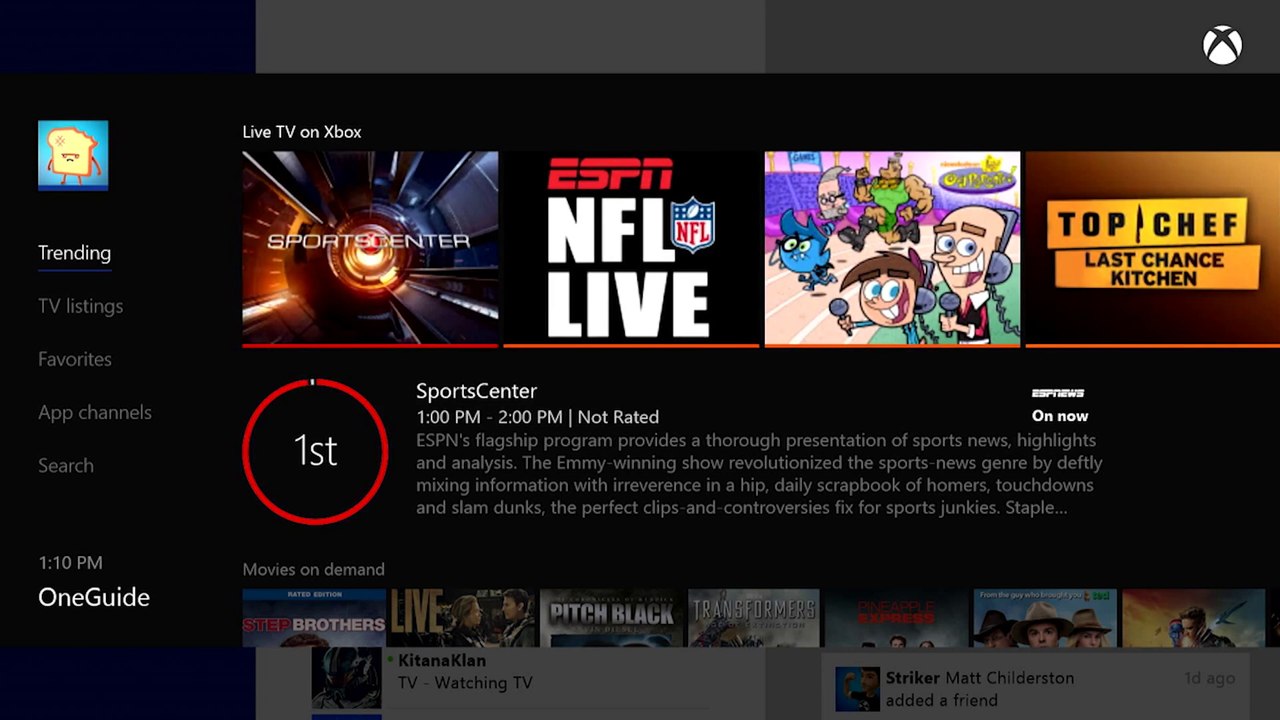Image resolution: width=1280 pixels, height=720 pixels.
Task: Click the Xbox logo icon
Action: tap(1222, 46)
